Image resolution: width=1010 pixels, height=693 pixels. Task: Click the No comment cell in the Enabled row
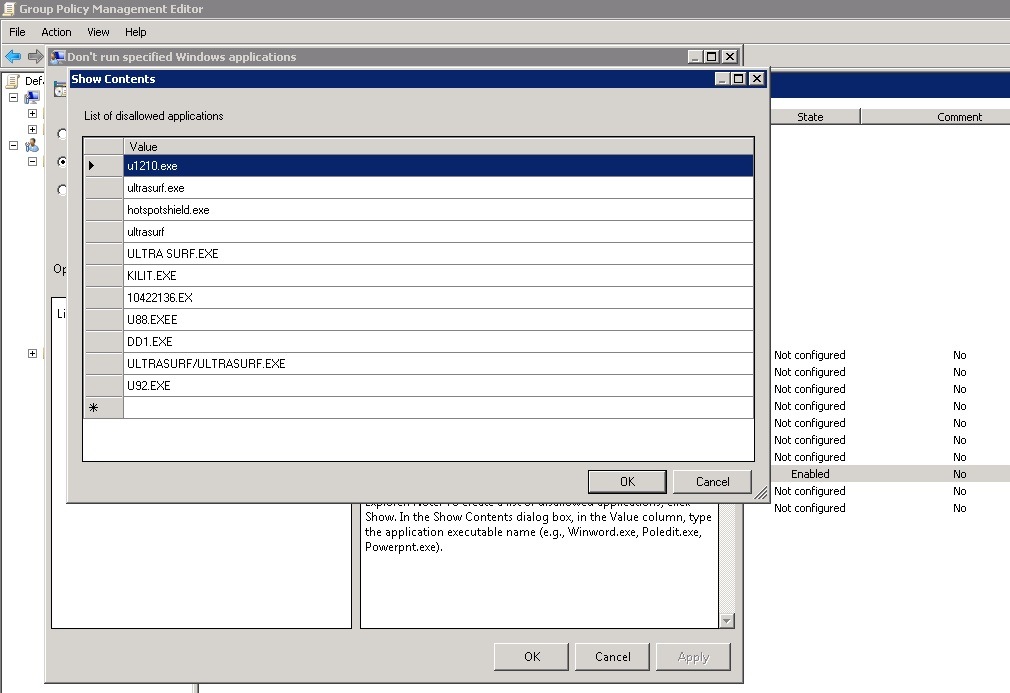(959, 474)
